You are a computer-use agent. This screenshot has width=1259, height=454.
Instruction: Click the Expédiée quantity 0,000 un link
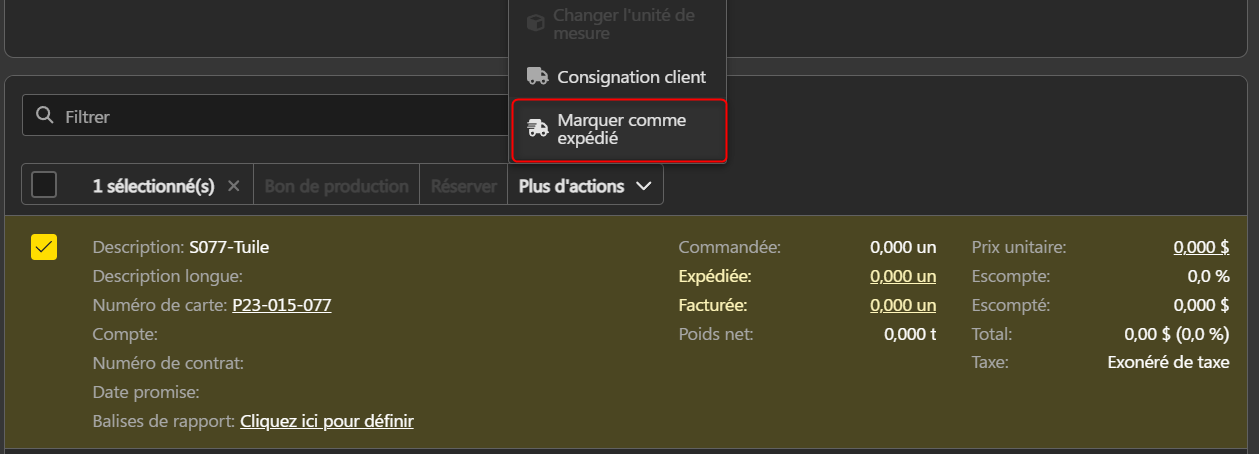click(903, 276)
